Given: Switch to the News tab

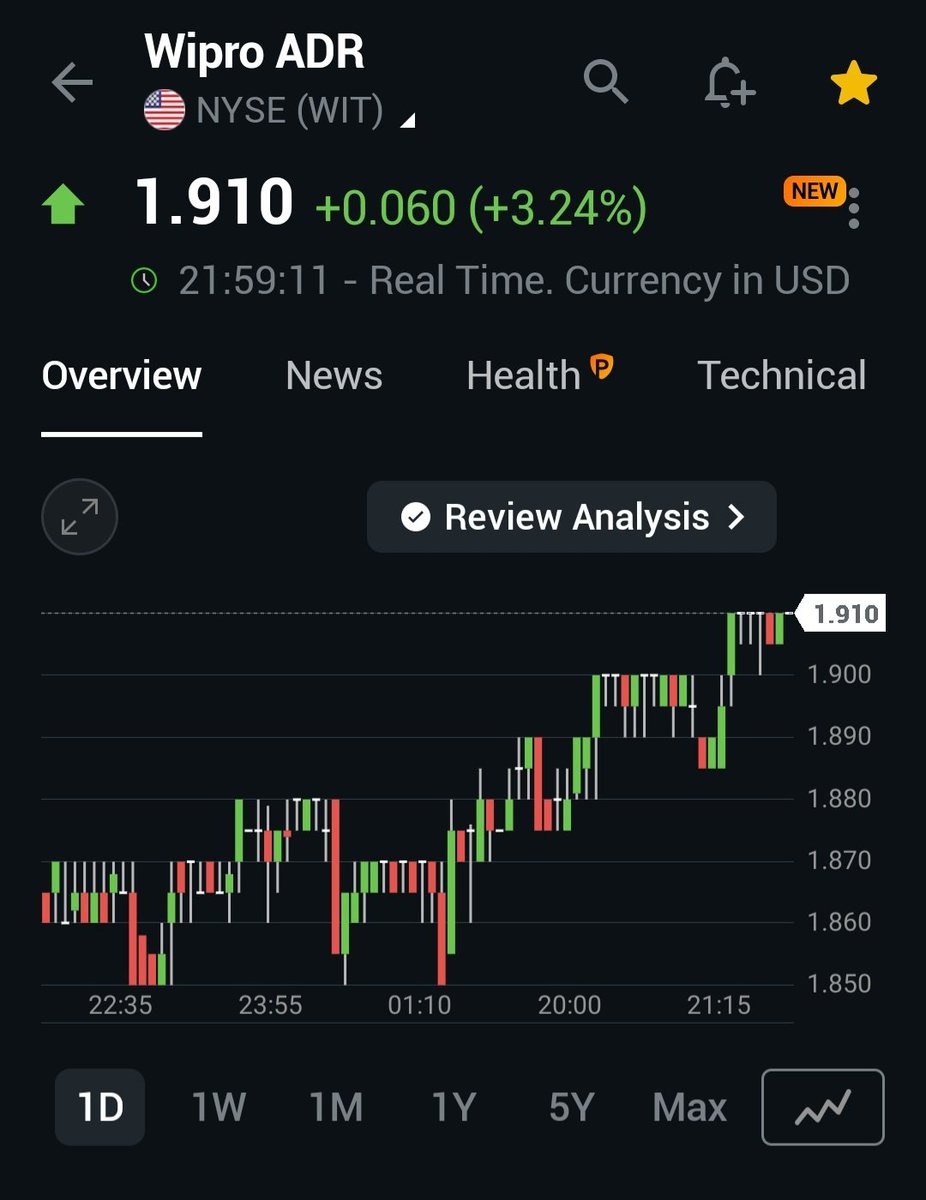Looking at the screenshot, I should (334, 376).
